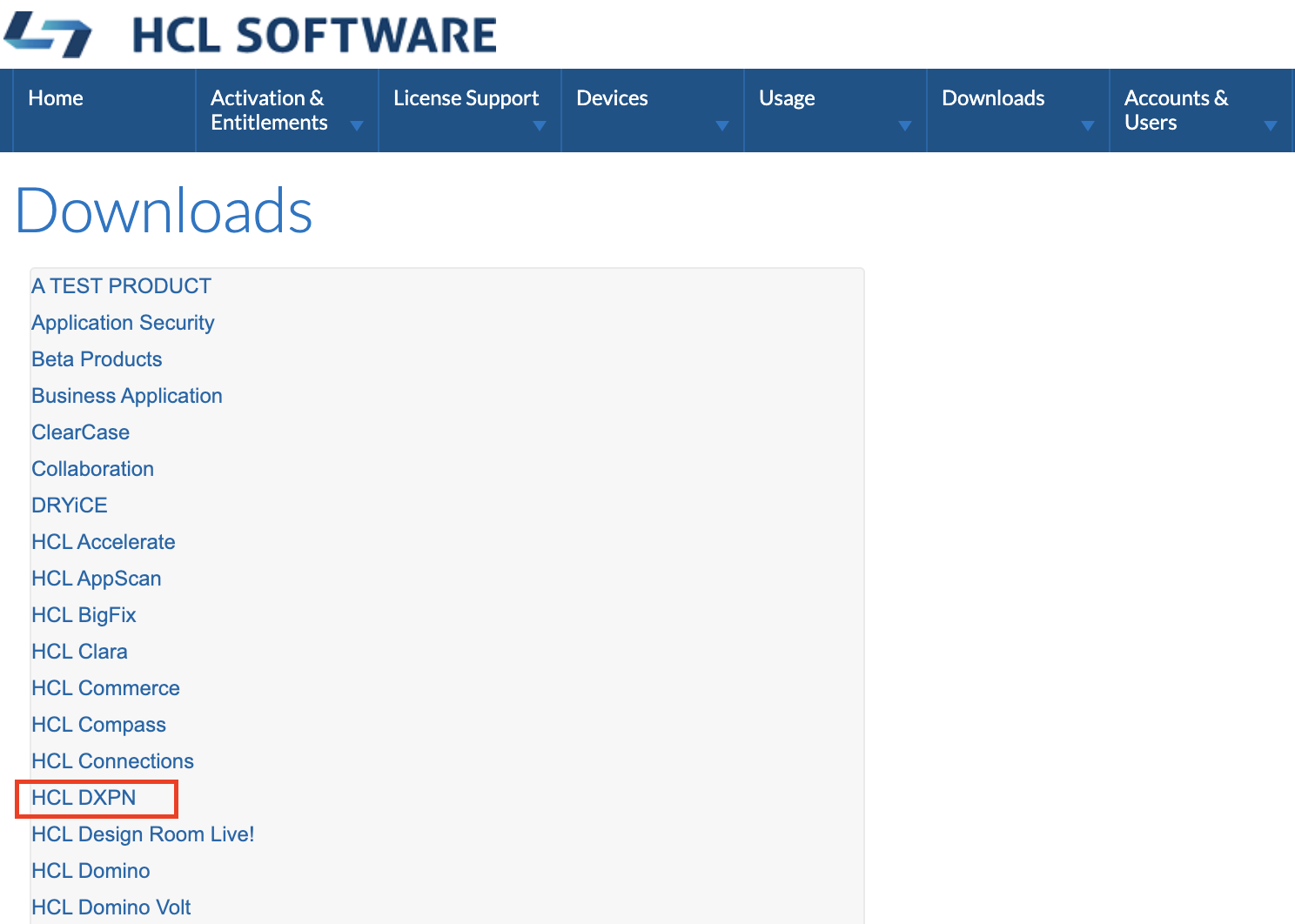Open the HCL Design Room Live! link
The height and width of the screenshot is (924, 1295).
tap(143, 834)
